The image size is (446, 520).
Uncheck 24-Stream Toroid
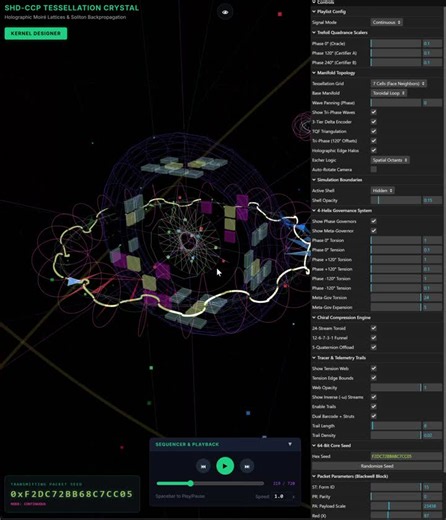(x=374, y=328)
